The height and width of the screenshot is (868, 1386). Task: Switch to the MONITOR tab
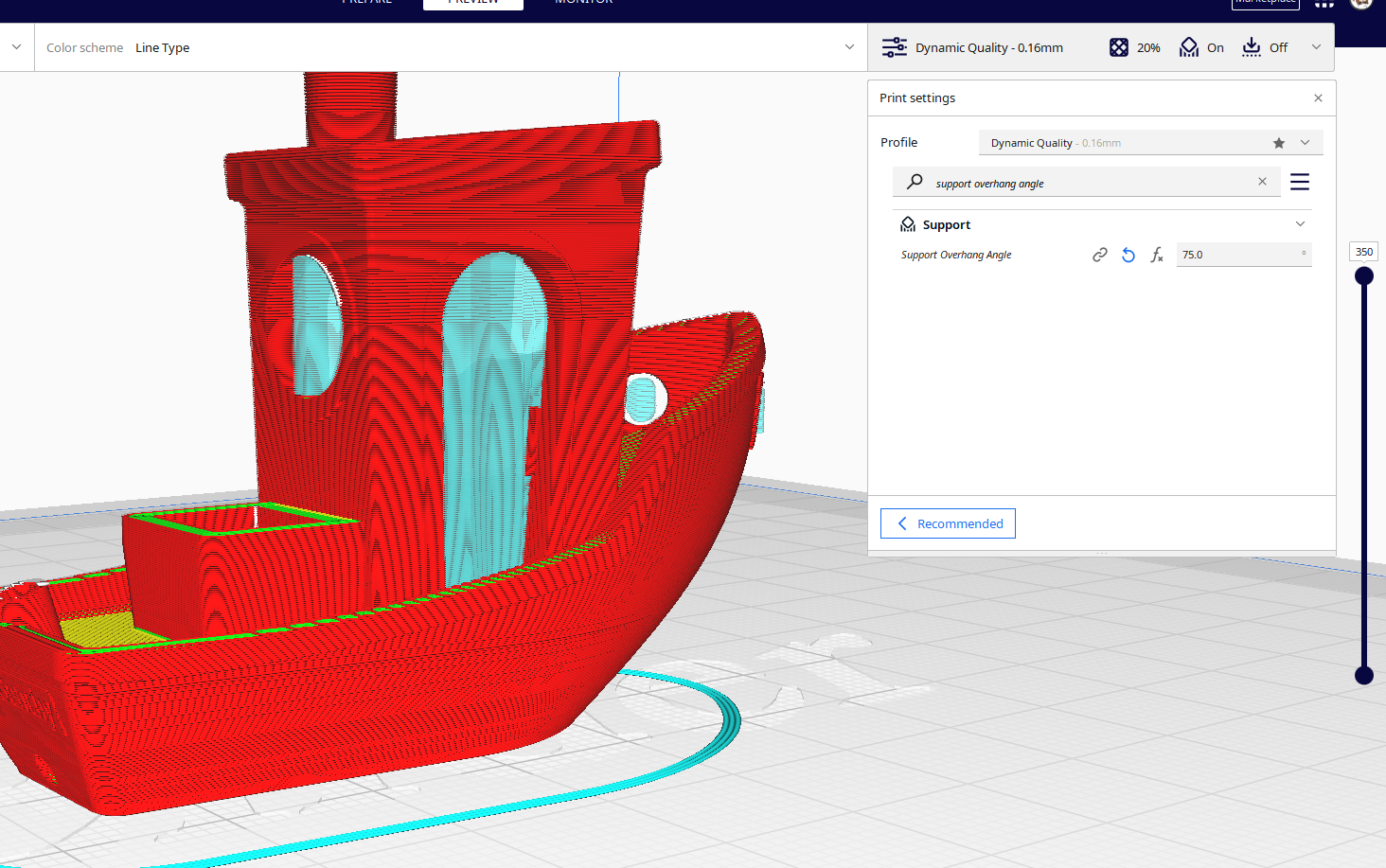coord(583,4)
